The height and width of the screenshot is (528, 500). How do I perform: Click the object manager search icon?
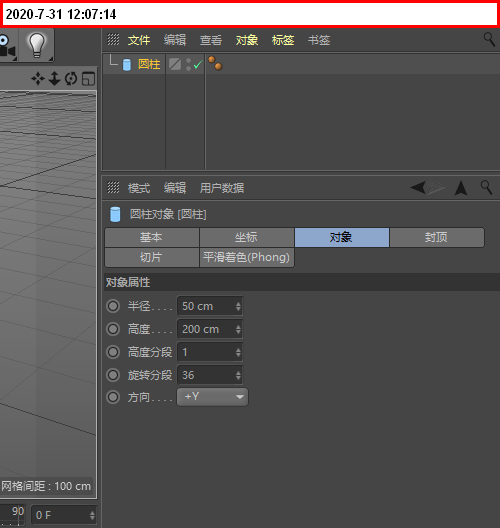click(489, 40)
